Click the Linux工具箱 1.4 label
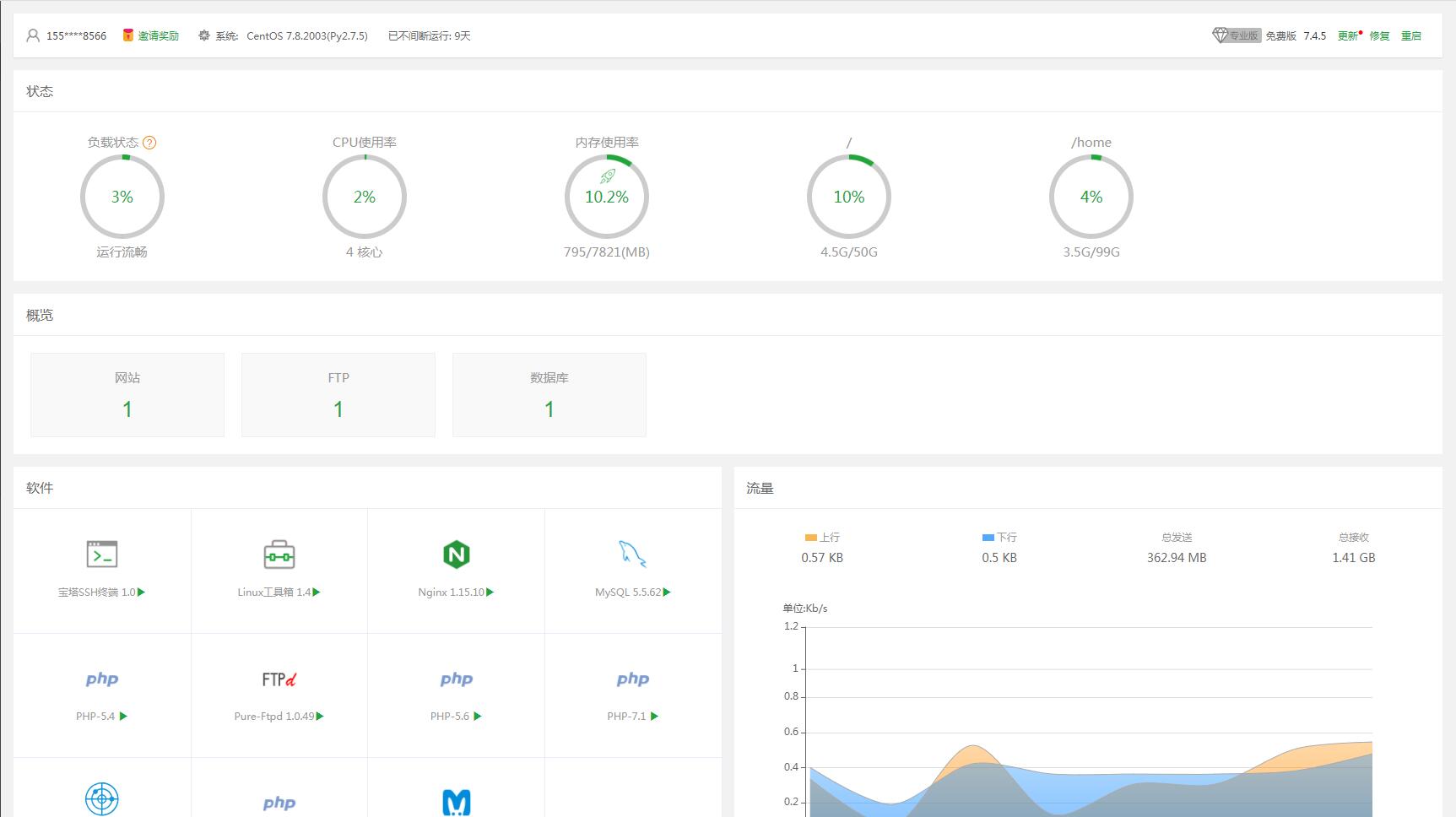1456x817 pixels. pyautogui.click(x=274, y=592)
